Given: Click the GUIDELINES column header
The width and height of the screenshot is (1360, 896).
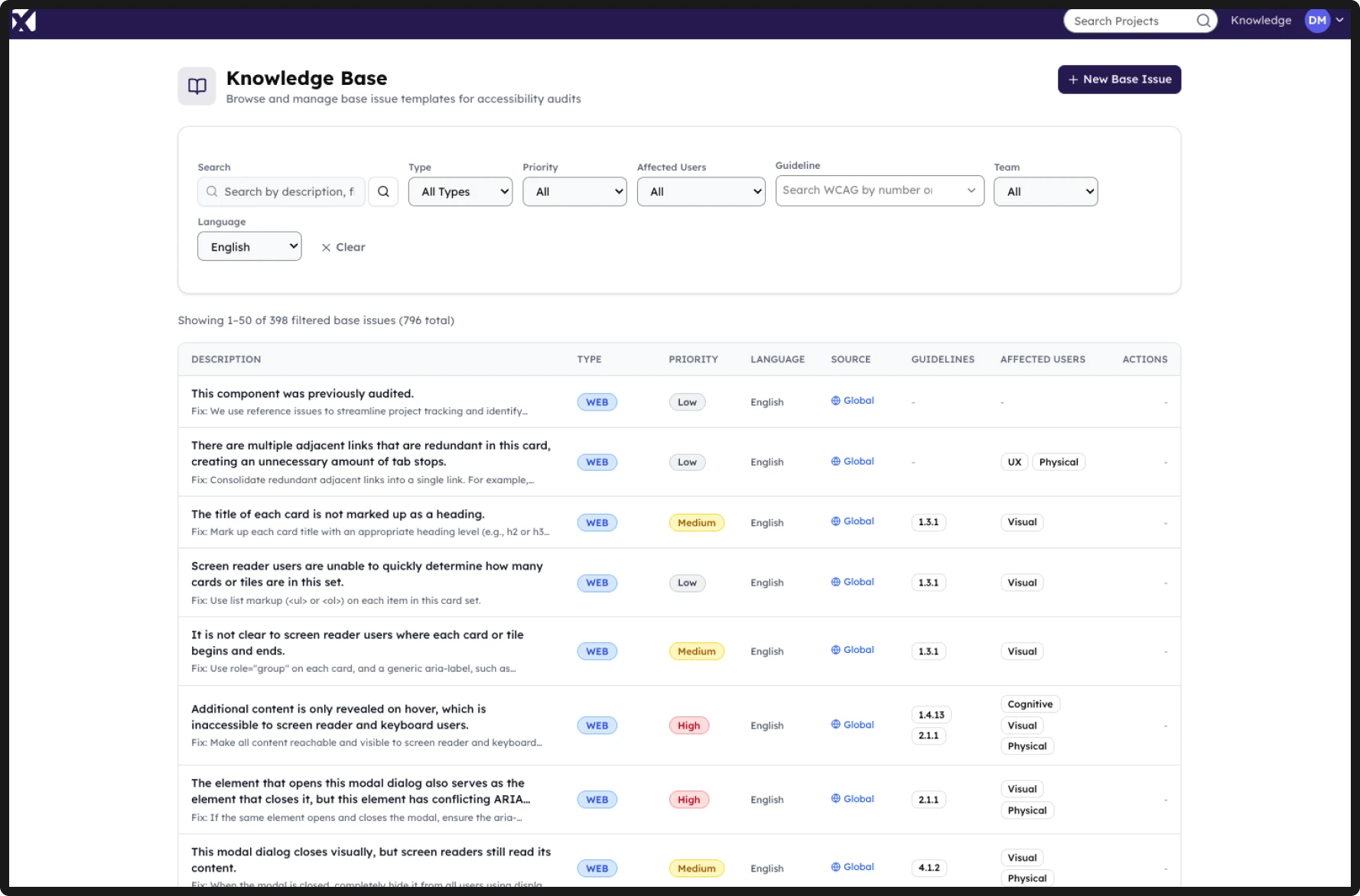Looking at the screenshot, I should 942,359.
